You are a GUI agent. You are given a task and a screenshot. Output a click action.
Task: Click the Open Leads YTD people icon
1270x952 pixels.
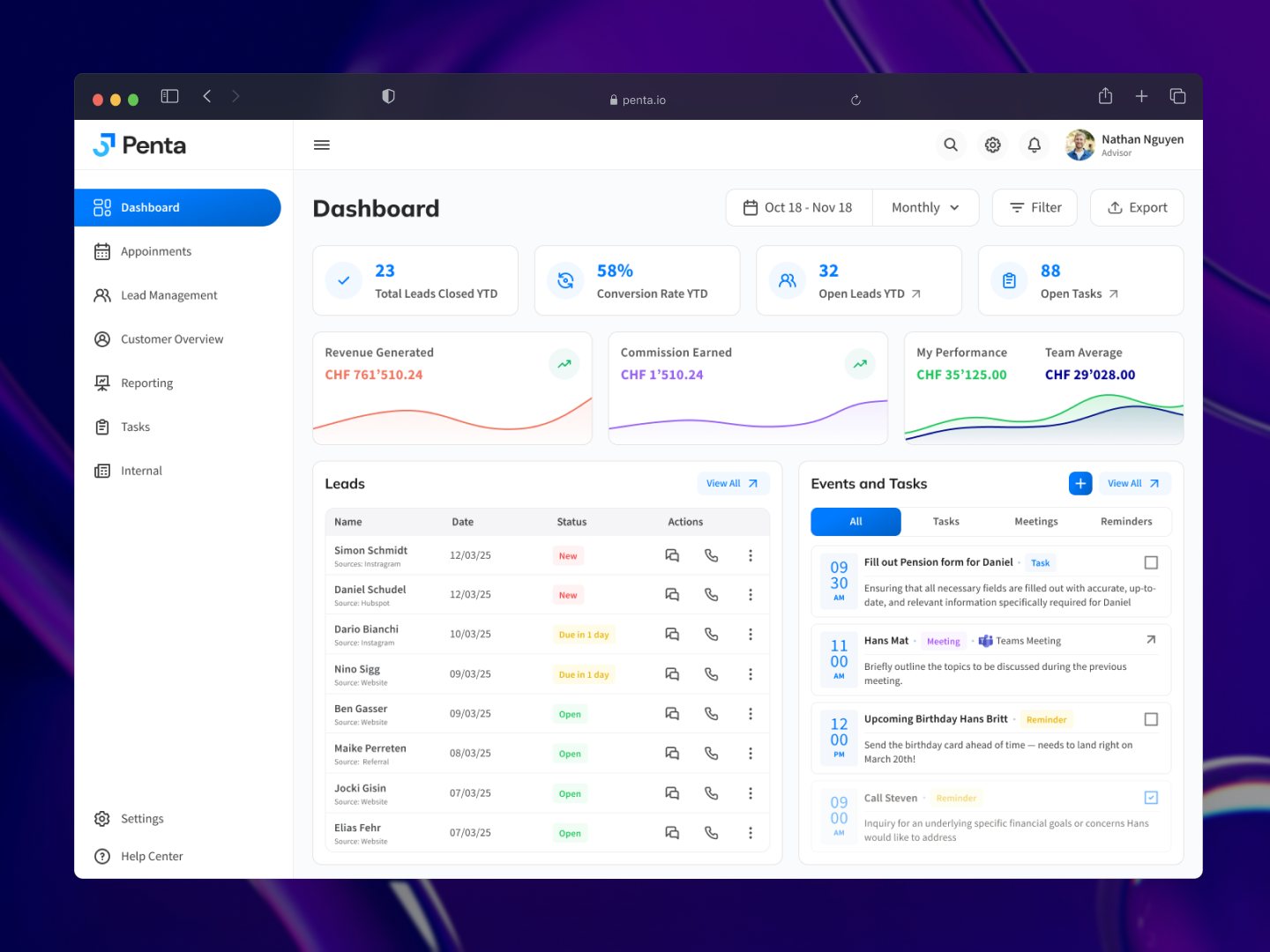(x=787, y=280)
